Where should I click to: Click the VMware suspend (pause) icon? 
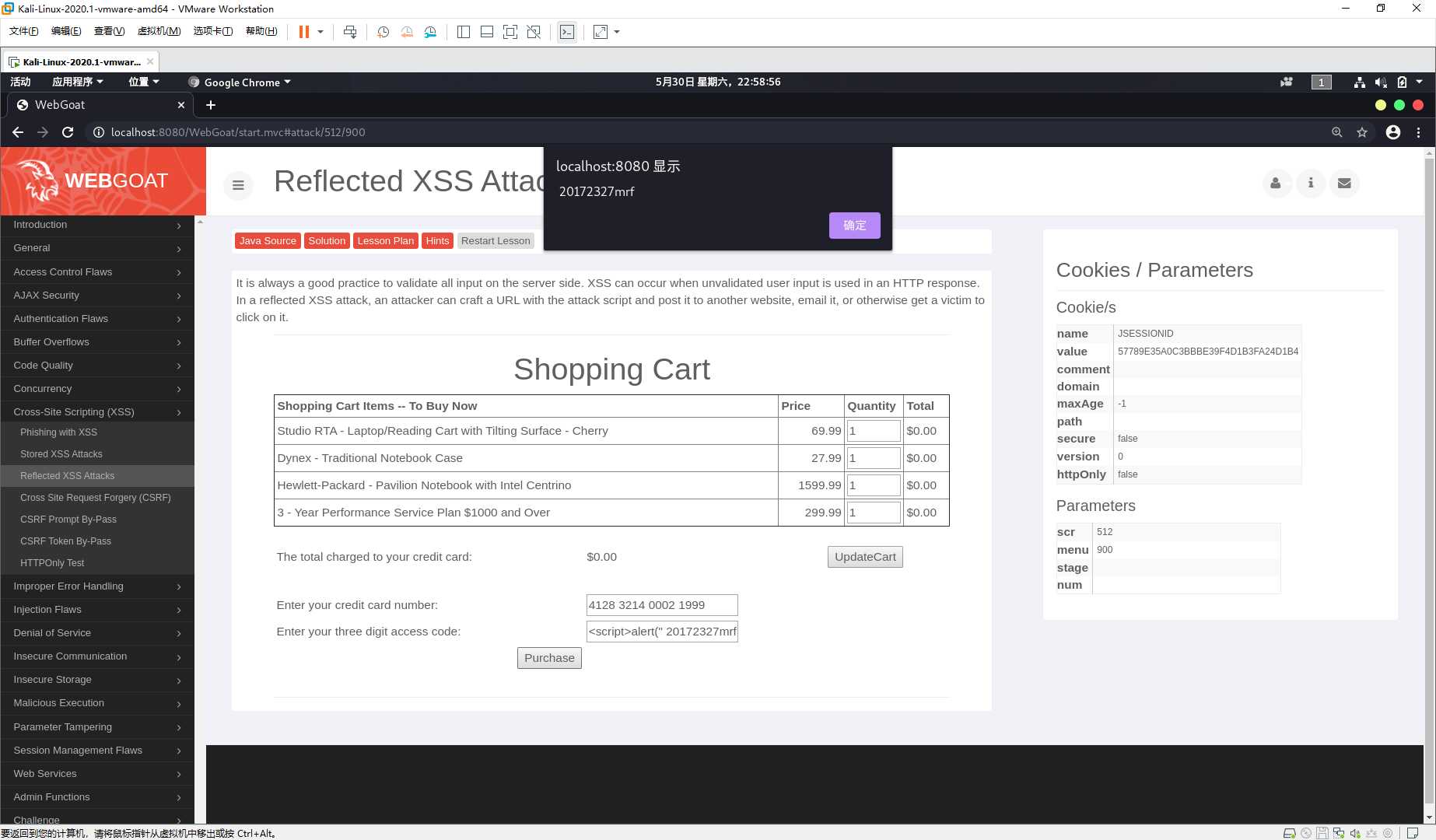(x=304, y=32)
